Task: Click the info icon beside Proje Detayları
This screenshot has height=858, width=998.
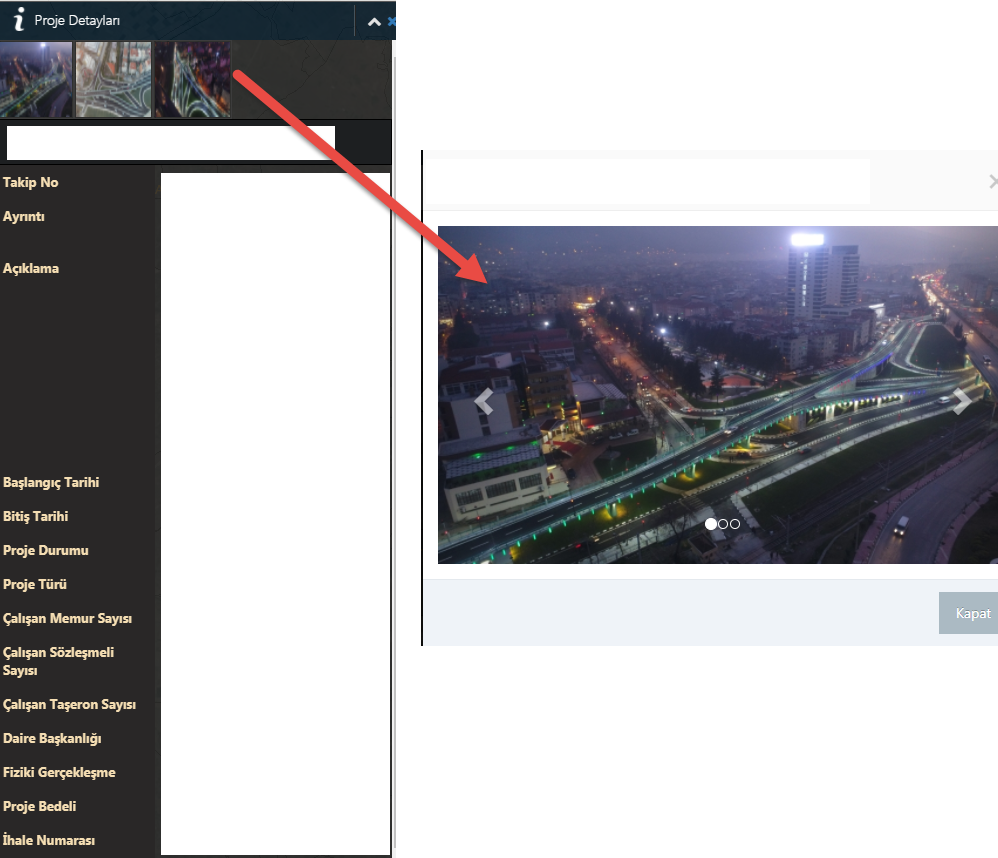Action: pos(17,20)
